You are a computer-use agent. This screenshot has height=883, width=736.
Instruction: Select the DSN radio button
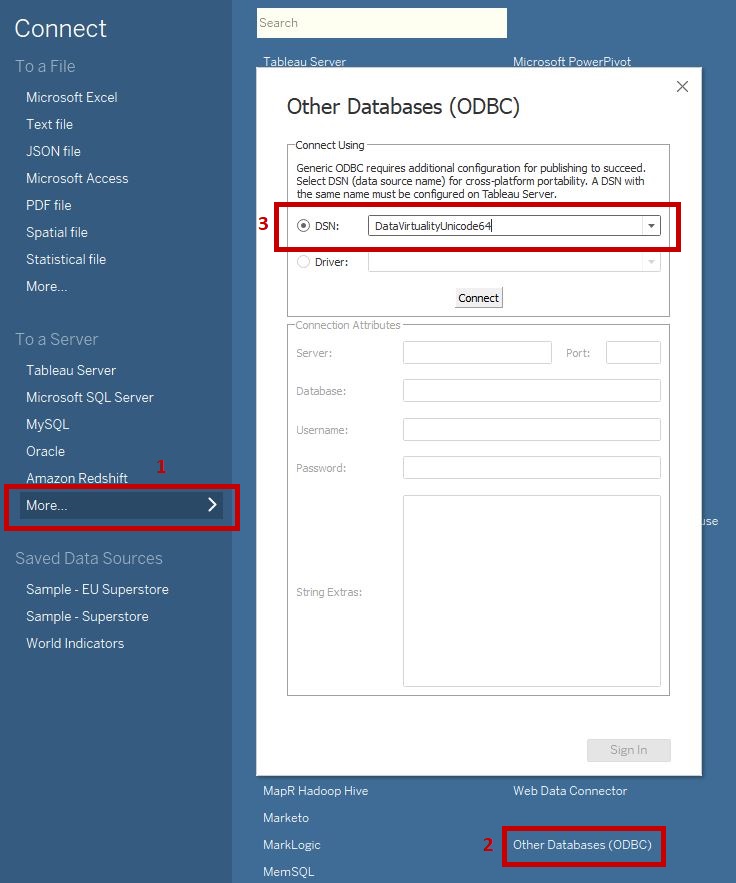point(304,226)
